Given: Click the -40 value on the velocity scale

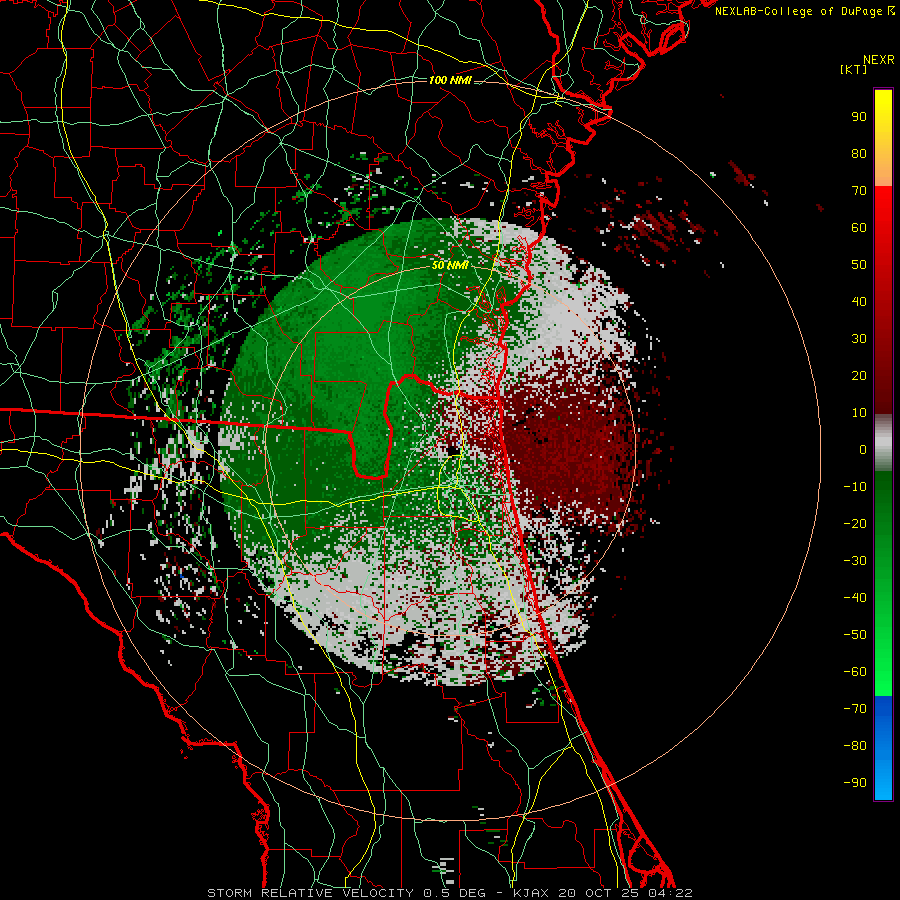Looking at the screenshot, I should (855, 598).
